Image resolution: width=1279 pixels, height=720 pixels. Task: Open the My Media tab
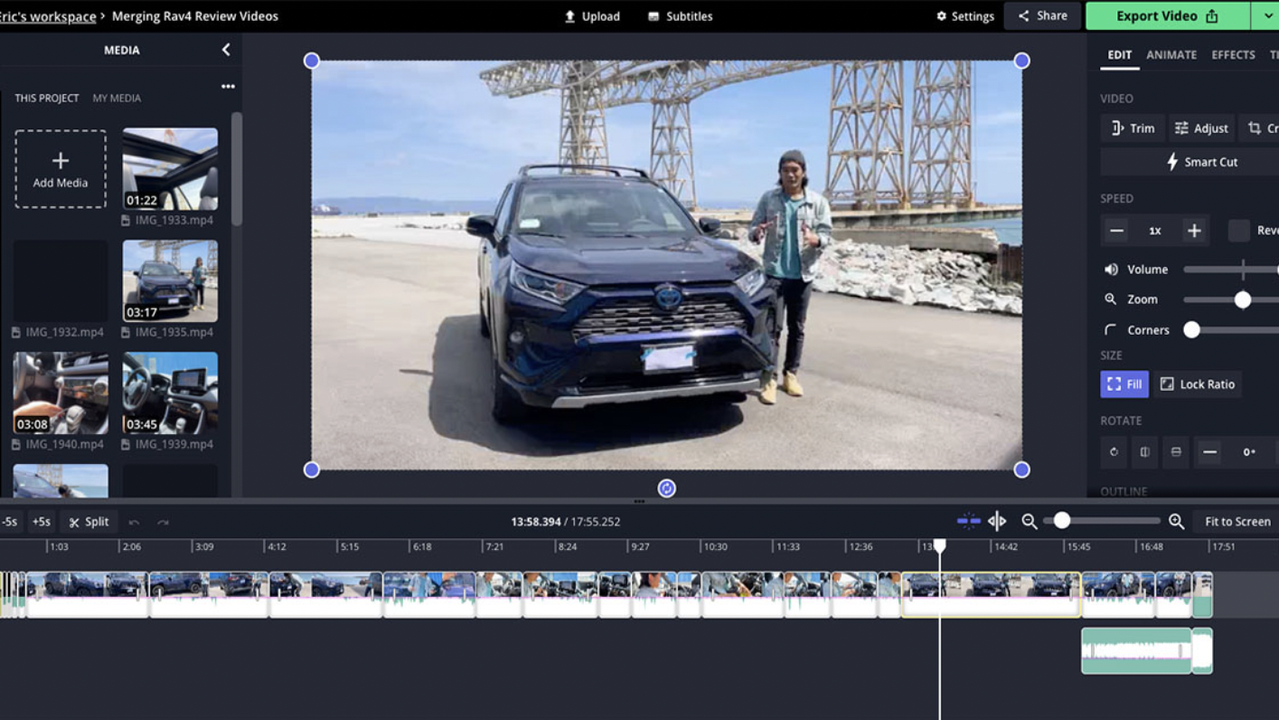point(117,98)
